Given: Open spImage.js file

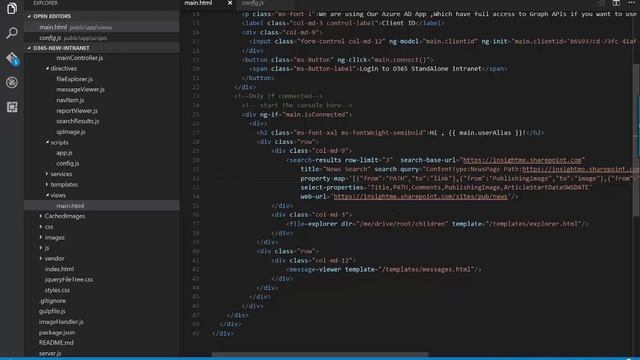Looking at the screenshot, I should click(71, 132).
